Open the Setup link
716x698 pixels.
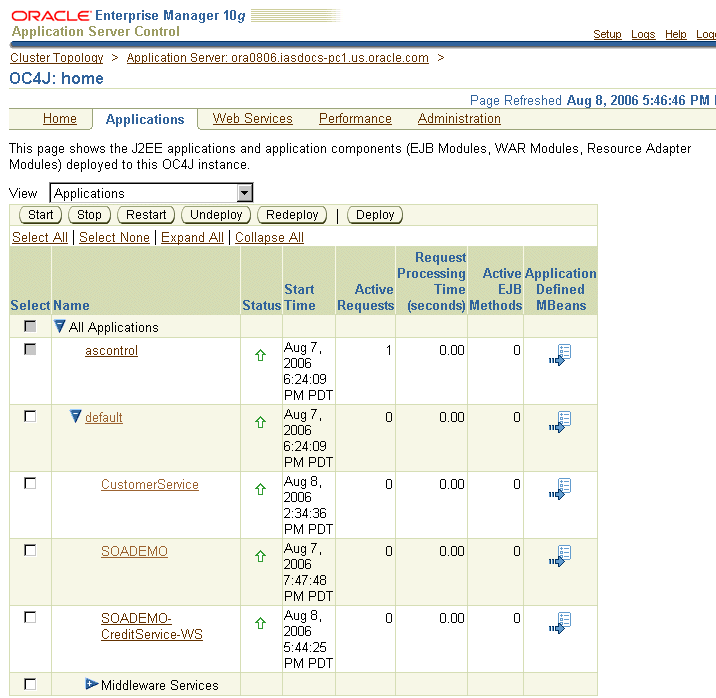pos(607,34)
